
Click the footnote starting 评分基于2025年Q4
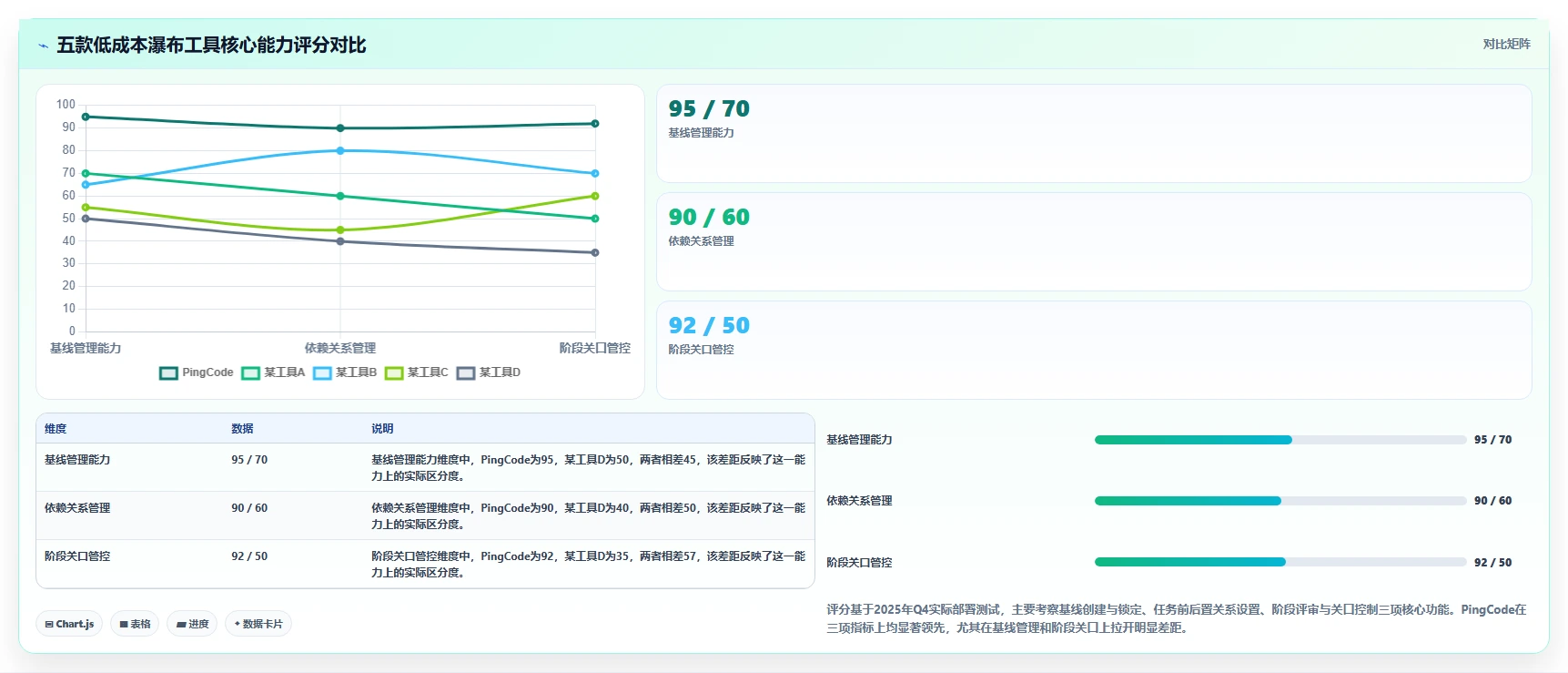tap(1176, 618)
